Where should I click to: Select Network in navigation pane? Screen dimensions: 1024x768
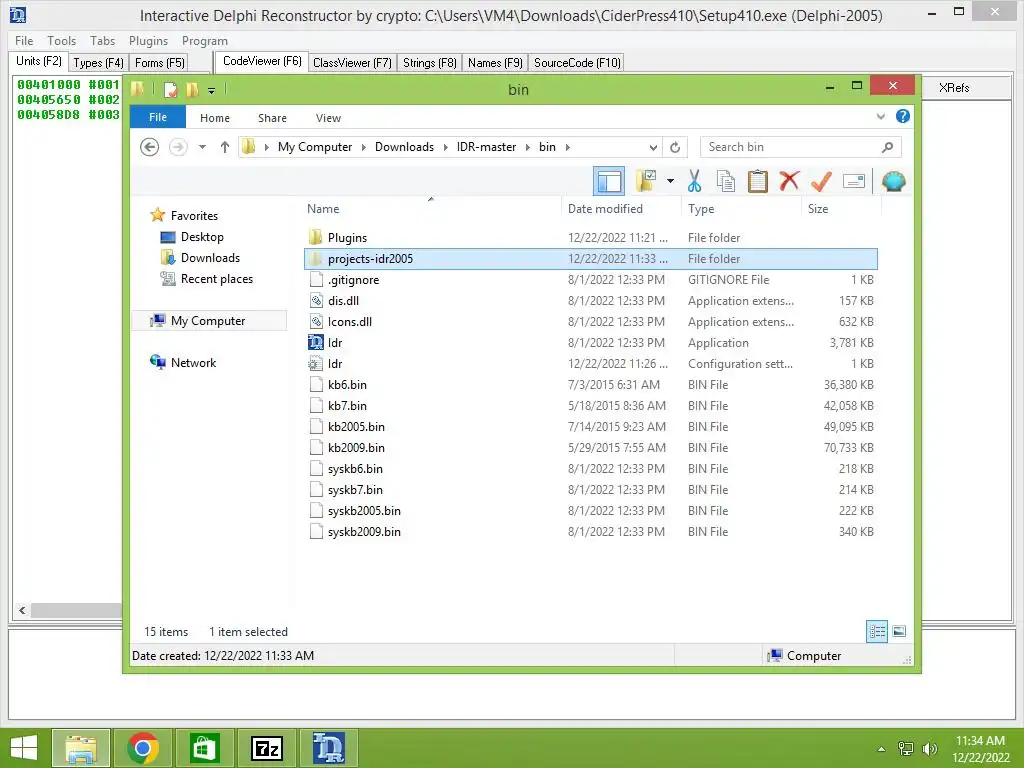pyautogui.click(x=193, y=363)
